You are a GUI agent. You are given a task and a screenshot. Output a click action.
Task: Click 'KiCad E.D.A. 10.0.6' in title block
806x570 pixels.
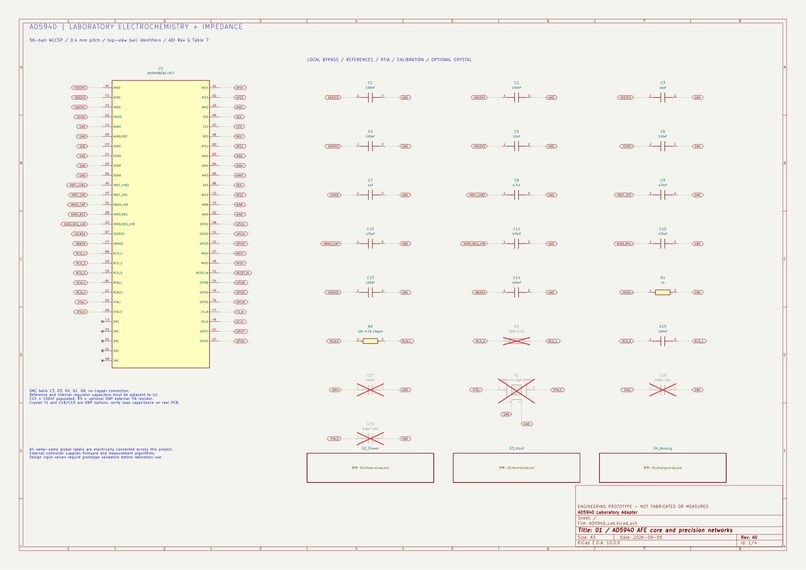pyautogui.click(x=599, y=543)
